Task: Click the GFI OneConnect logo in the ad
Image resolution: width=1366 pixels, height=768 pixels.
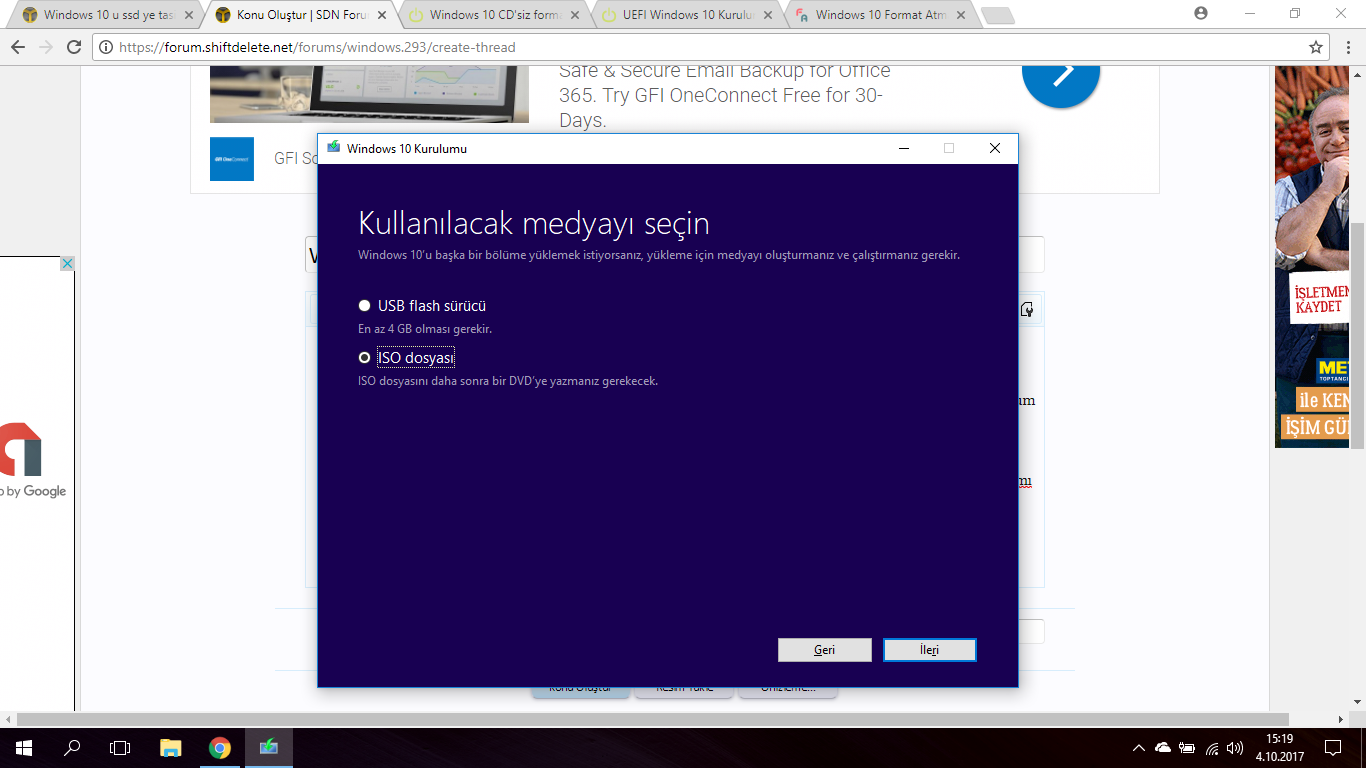Action: (232, 159)
